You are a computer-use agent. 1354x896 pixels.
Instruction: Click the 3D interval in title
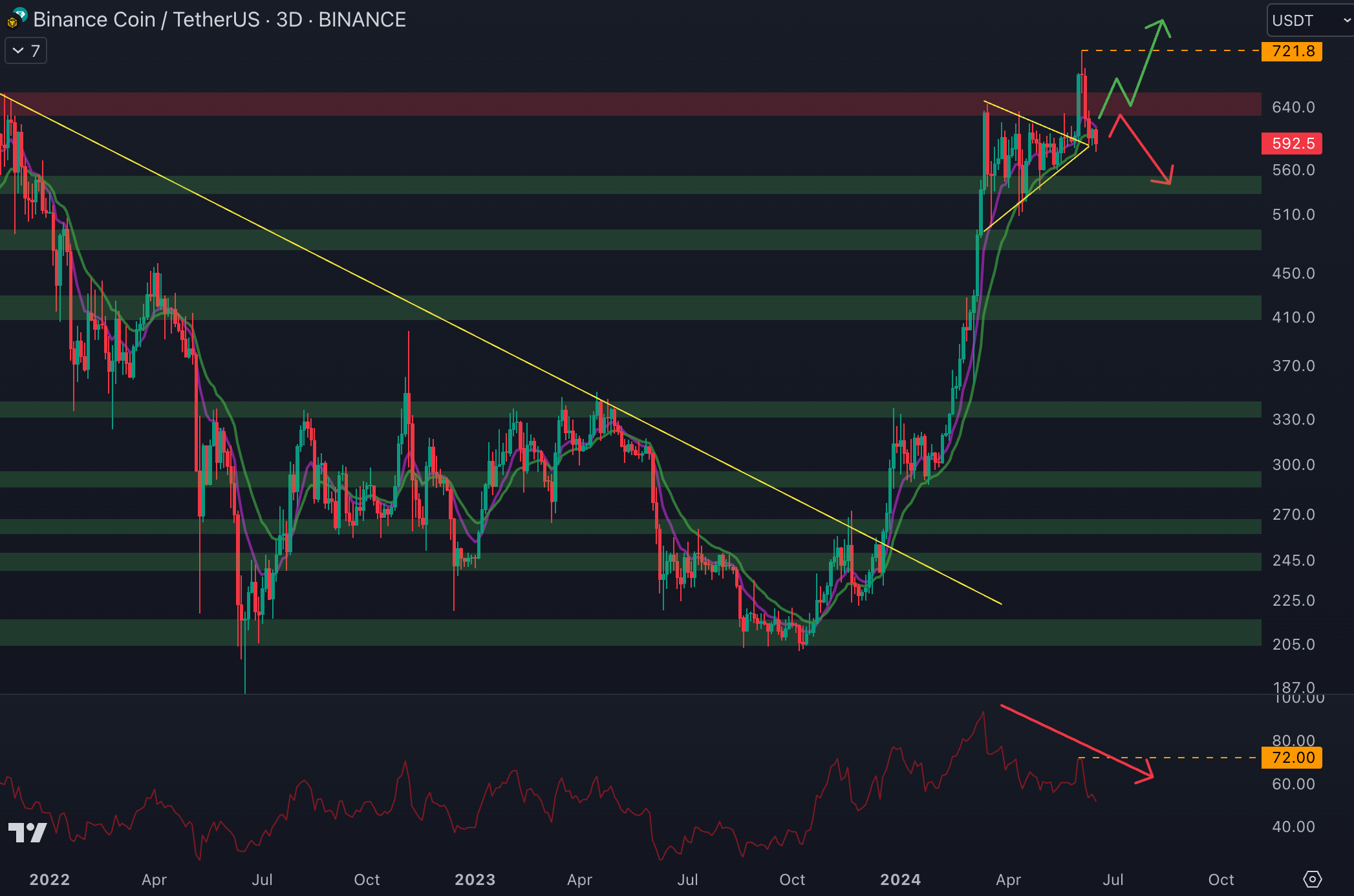tap(289, 19)
